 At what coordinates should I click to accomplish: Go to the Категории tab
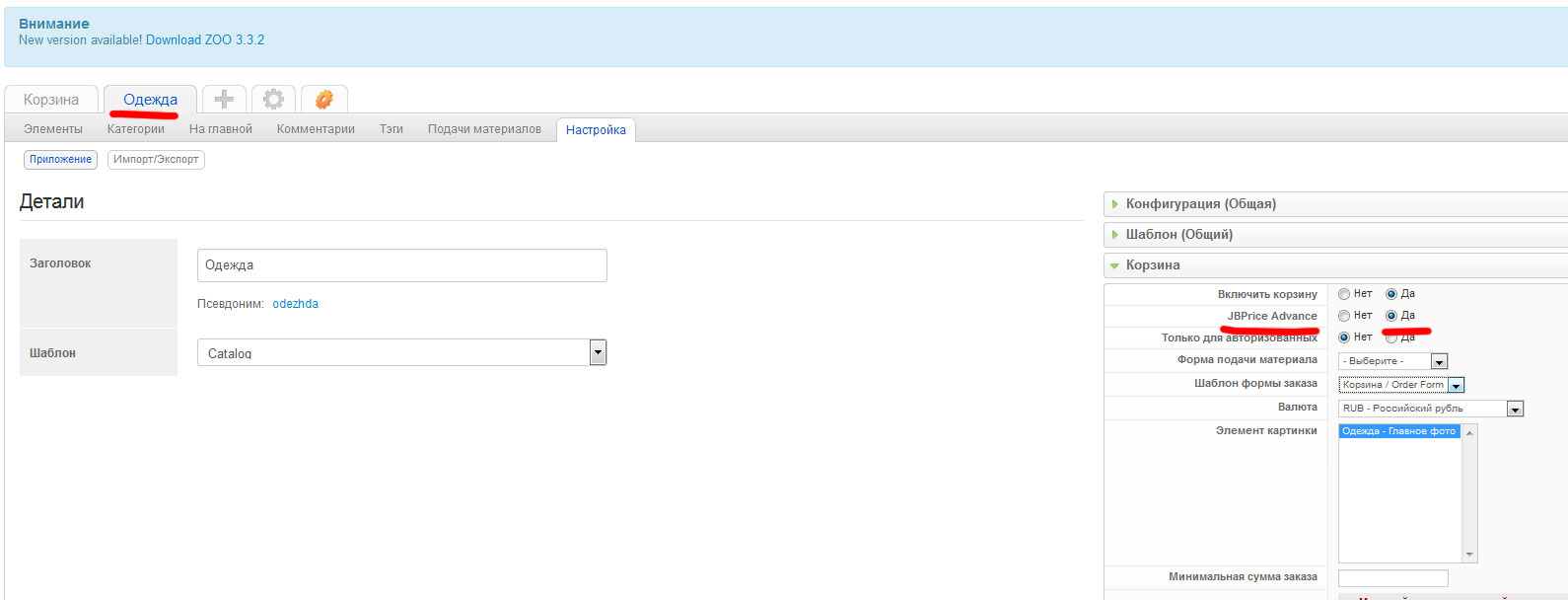pos(136,129)
